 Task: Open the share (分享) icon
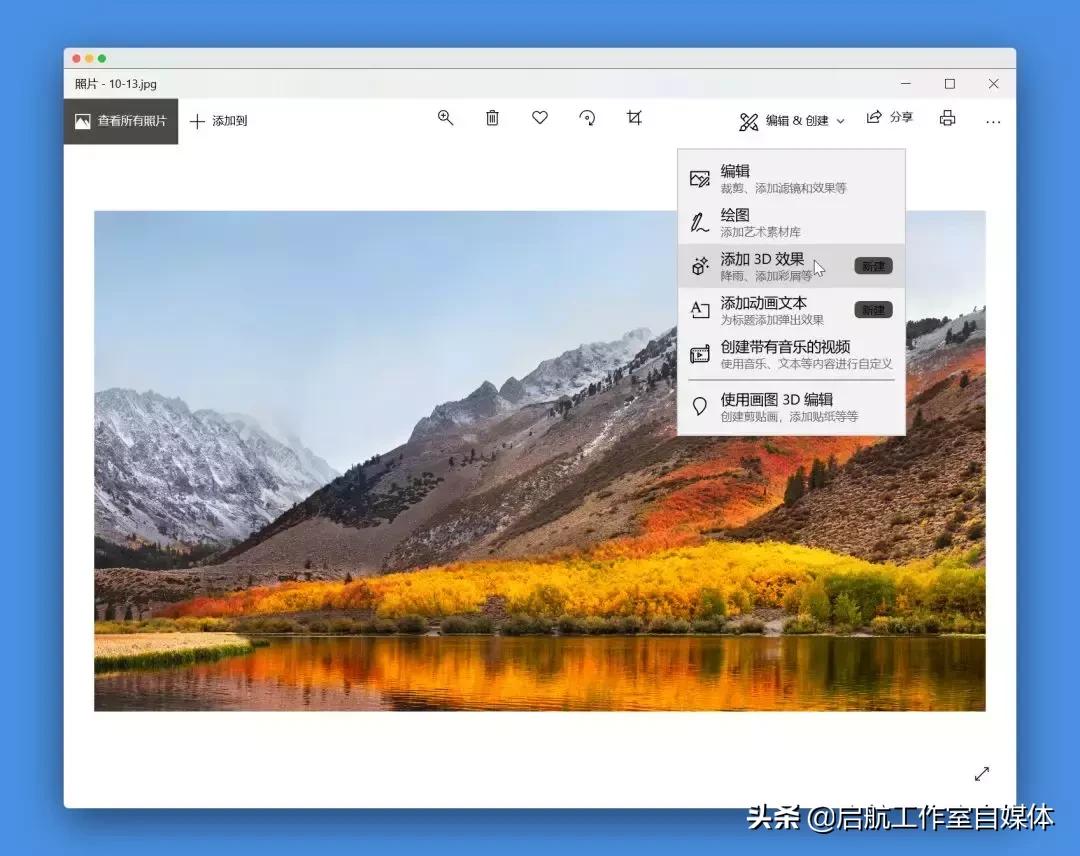pyautogui.click(x=890, y=117)
